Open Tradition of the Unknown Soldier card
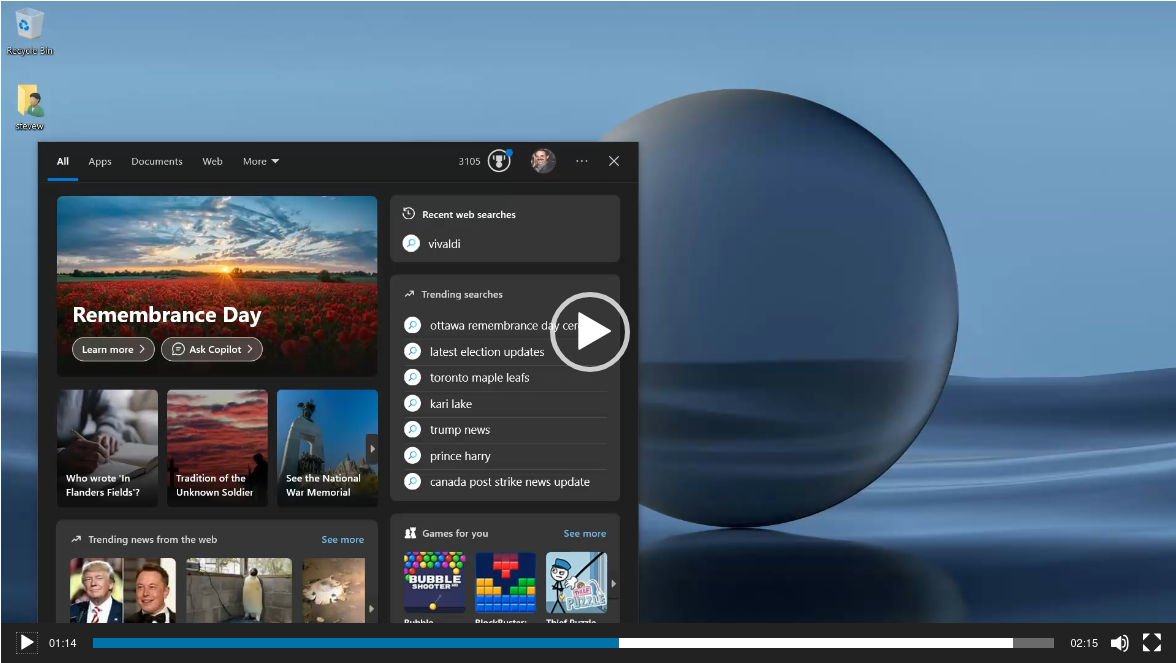Viewport: 1176px width, 663px height. click(218, 448)
